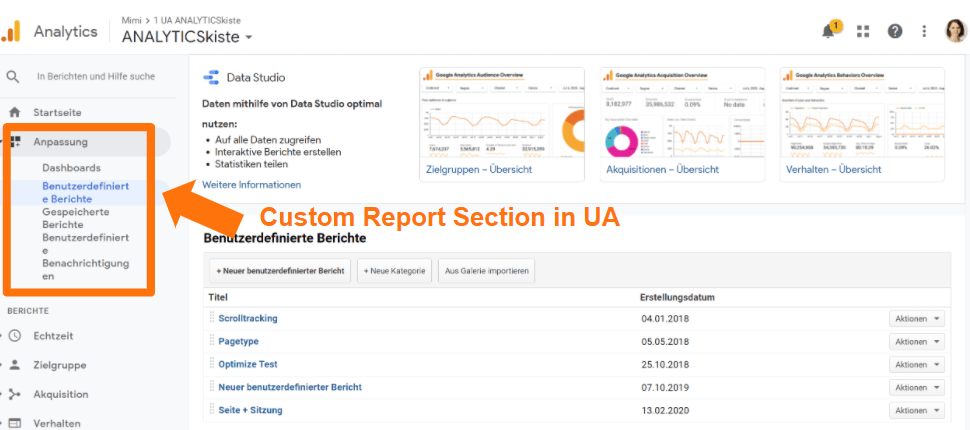Expand the Echtzeit section arrow
The height and width of the screenshot is (430, 970).
tap(2, 336)
